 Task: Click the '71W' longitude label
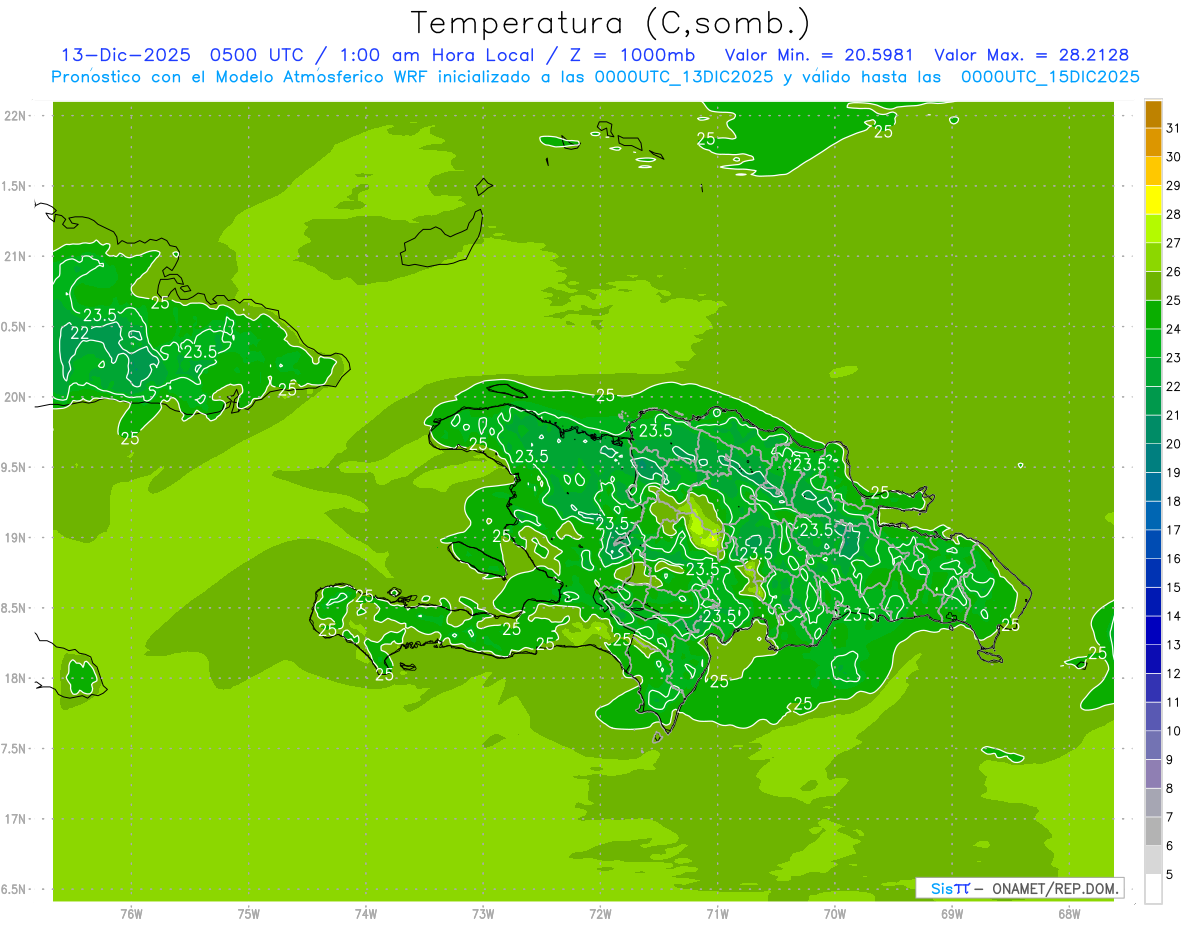point(717,913)
